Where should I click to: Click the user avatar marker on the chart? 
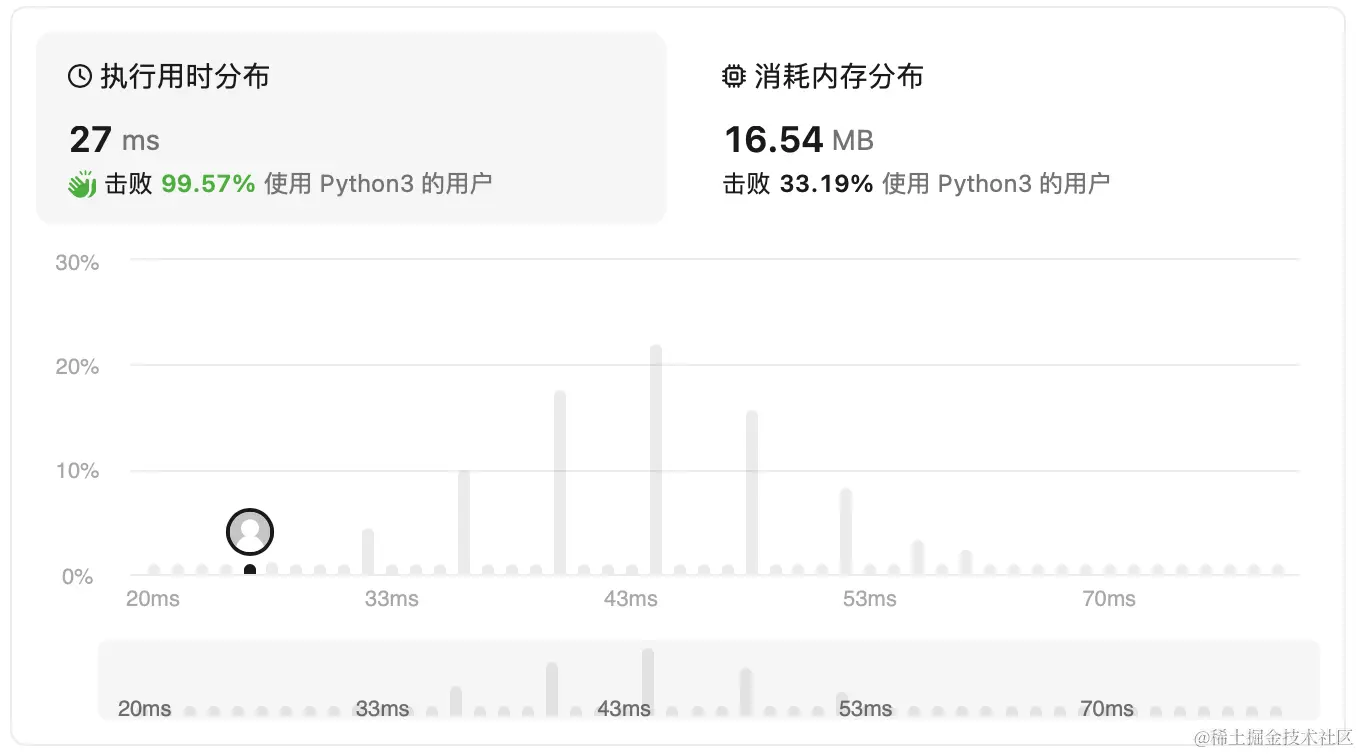click(x=250, y=532)
